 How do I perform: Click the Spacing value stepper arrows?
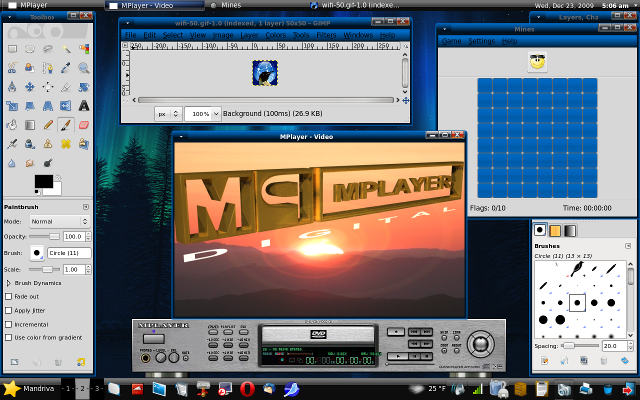pos(631,346)
